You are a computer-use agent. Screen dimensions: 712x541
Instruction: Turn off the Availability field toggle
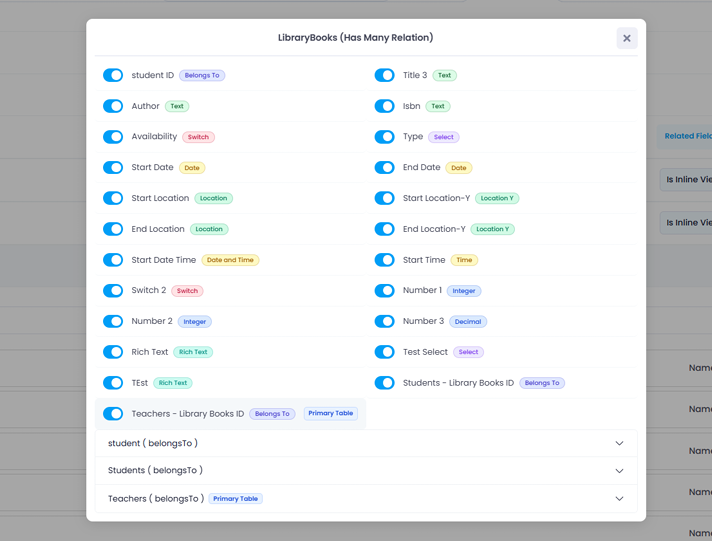[x=113, y=137]
